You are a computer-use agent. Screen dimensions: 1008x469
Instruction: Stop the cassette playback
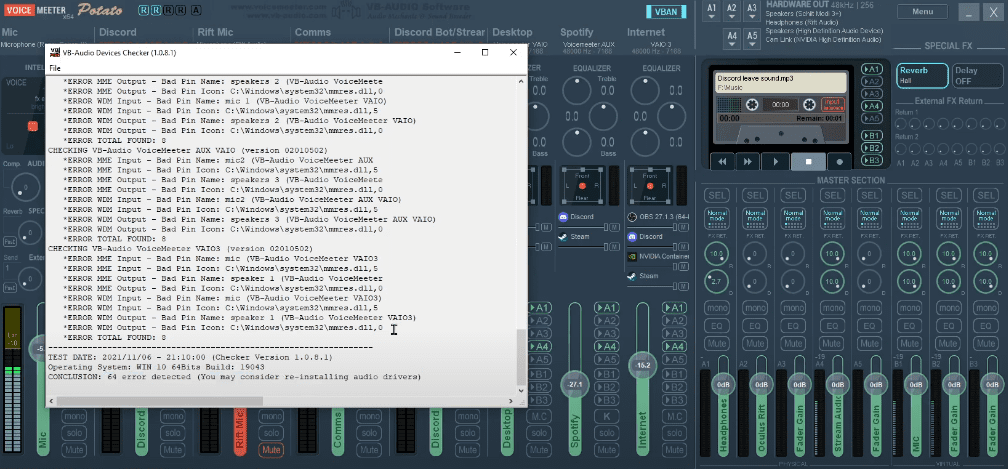point(808,161)
